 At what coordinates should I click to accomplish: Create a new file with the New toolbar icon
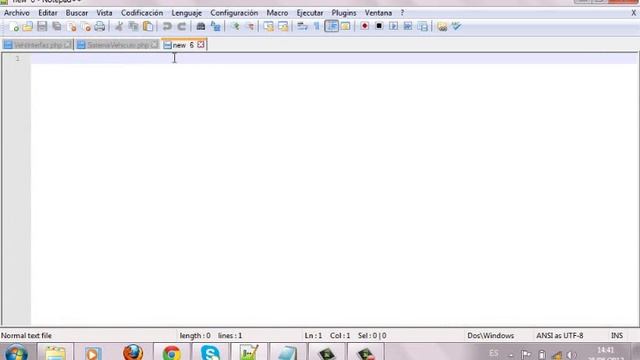[13, 27]
